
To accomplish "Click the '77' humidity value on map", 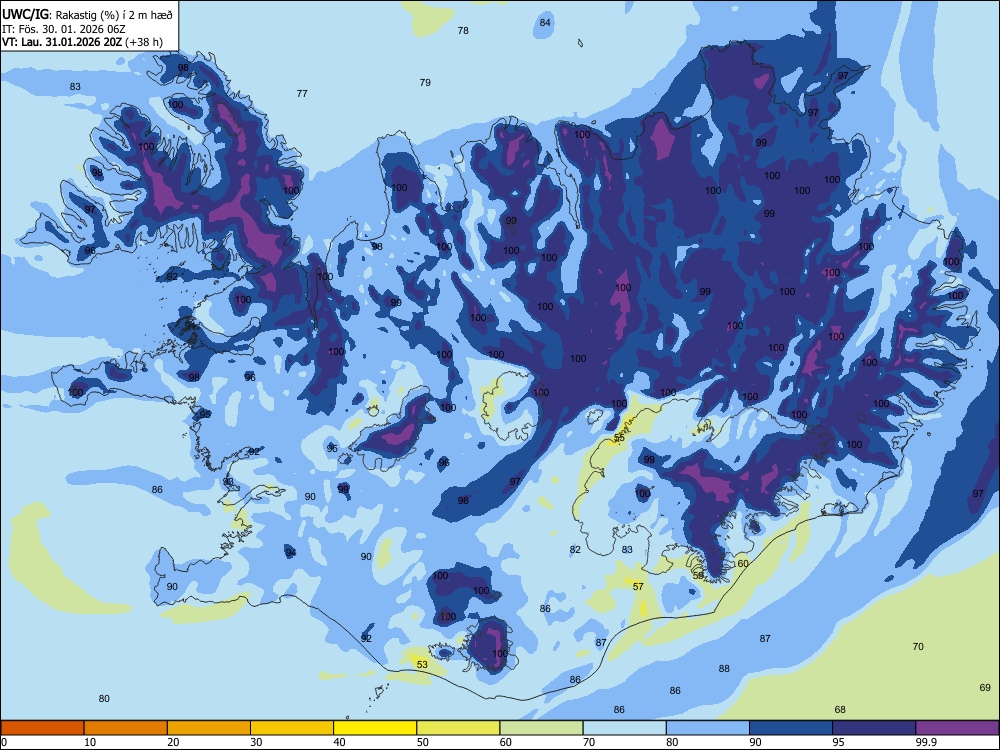I will click(x=302, y=94).
